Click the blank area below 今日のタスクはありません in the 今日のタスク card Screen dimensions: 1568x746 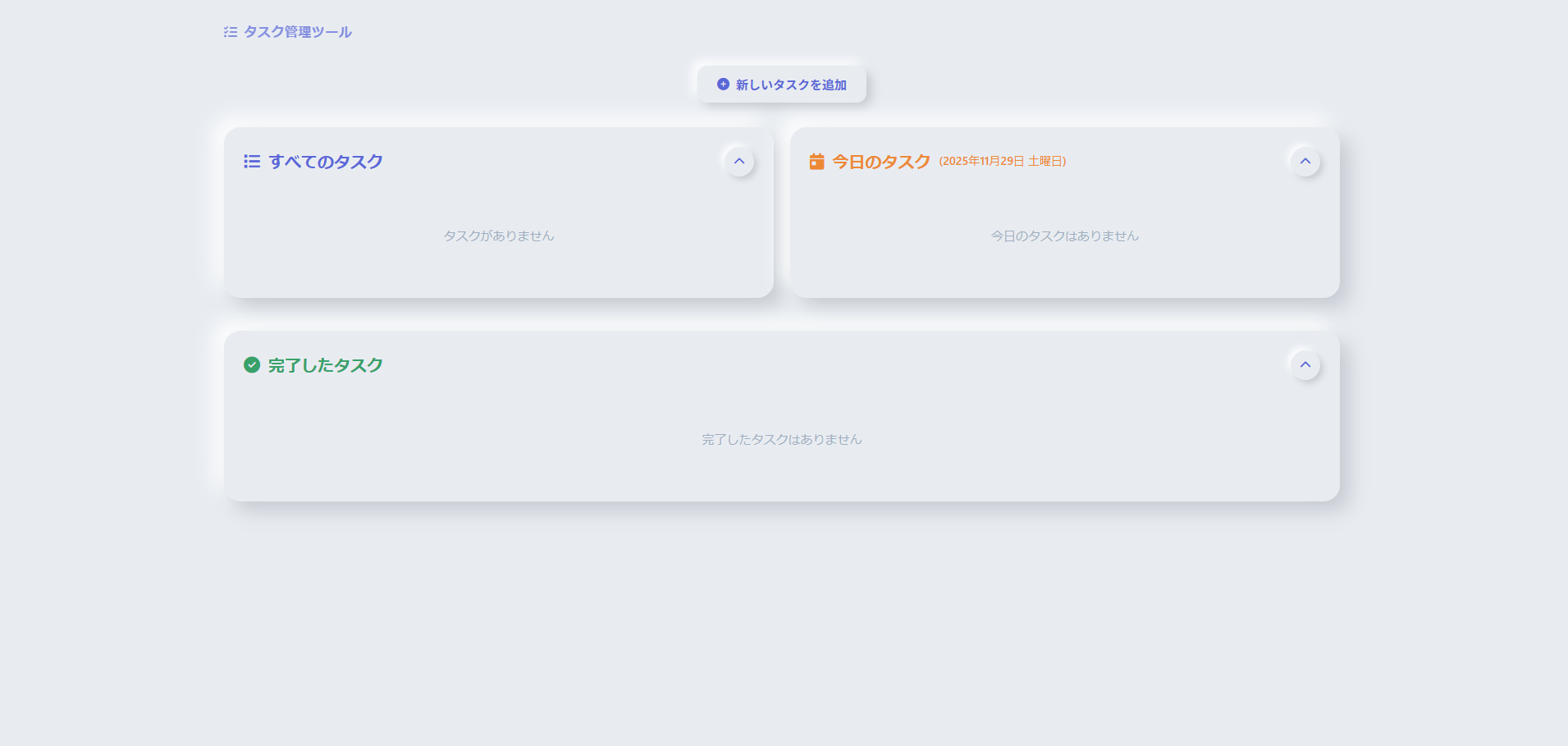click(x=1065, y=272)
